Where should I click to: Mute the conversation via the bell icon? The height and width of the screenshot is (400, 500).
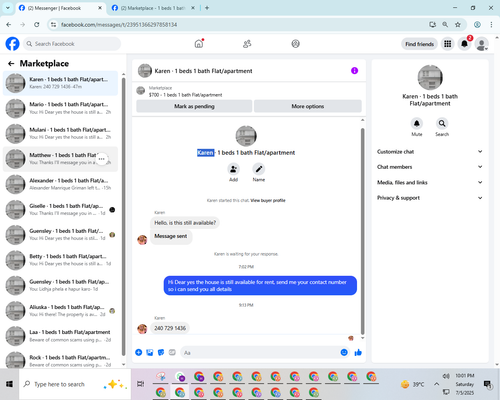pos(417,123)
